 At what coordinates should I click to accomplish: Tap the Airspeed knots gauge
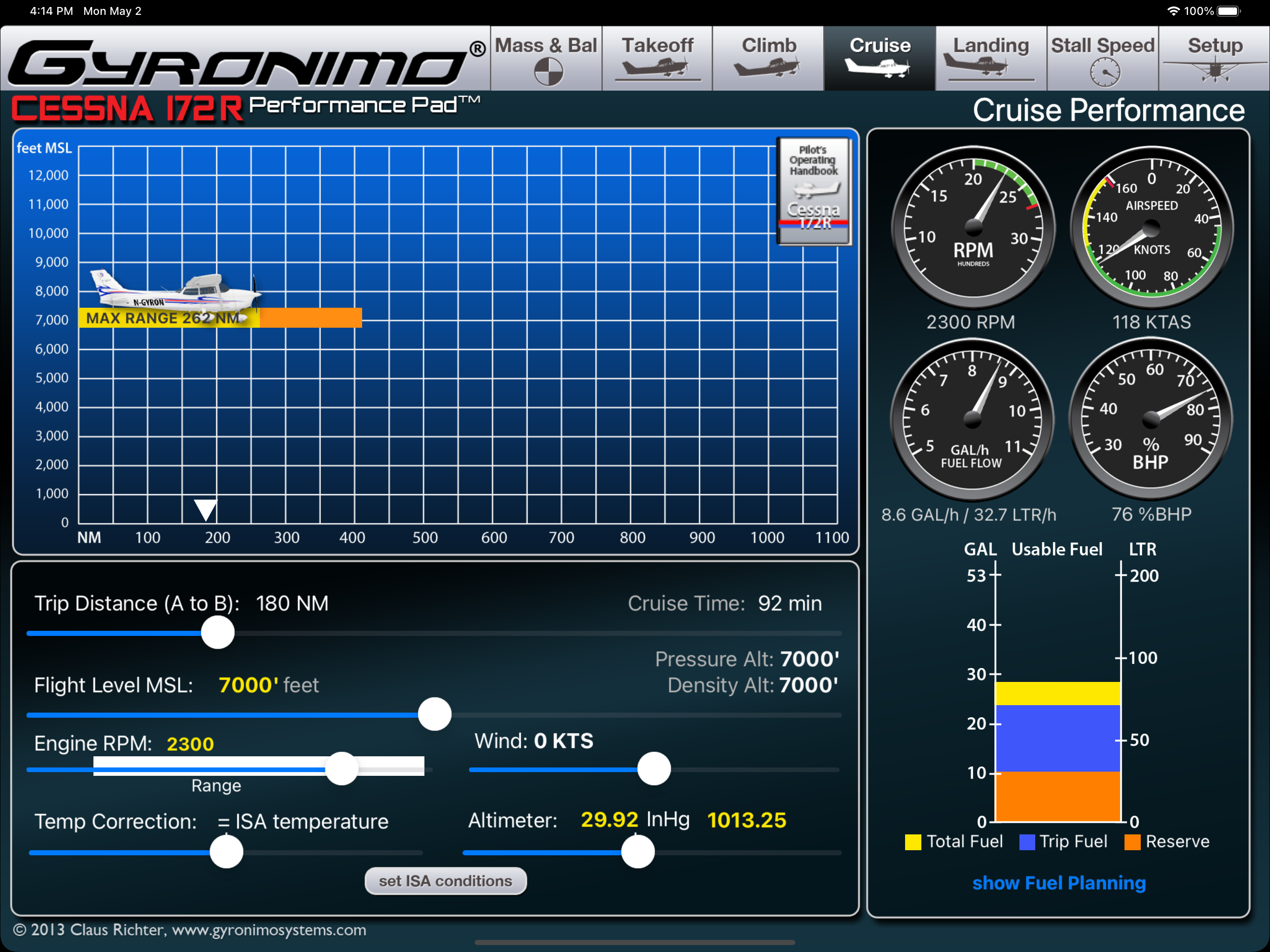1152,227
